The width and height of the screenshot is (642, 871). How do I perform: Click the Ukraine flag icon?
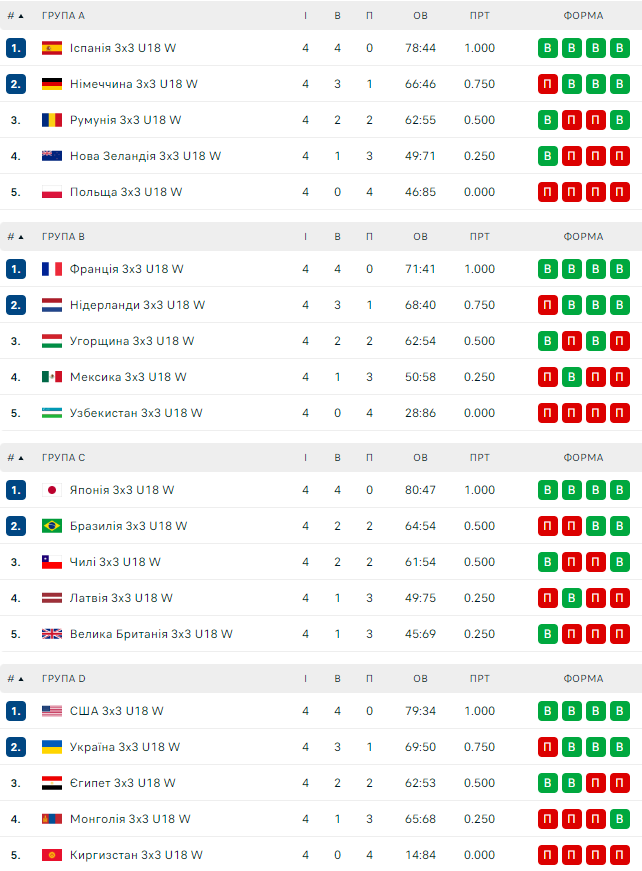[52, 747]
